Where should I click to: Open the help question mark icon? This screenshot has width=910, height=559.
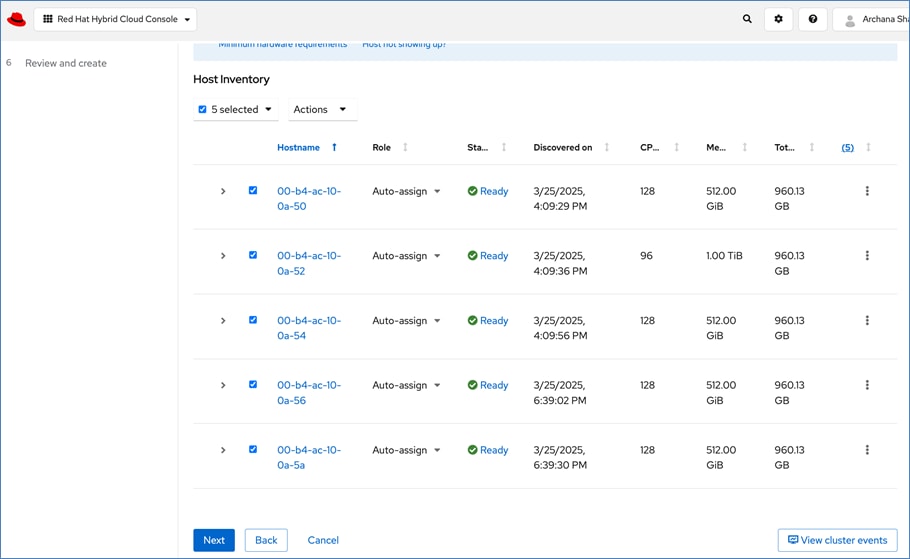pyautogui.click(x=812, y=19)
